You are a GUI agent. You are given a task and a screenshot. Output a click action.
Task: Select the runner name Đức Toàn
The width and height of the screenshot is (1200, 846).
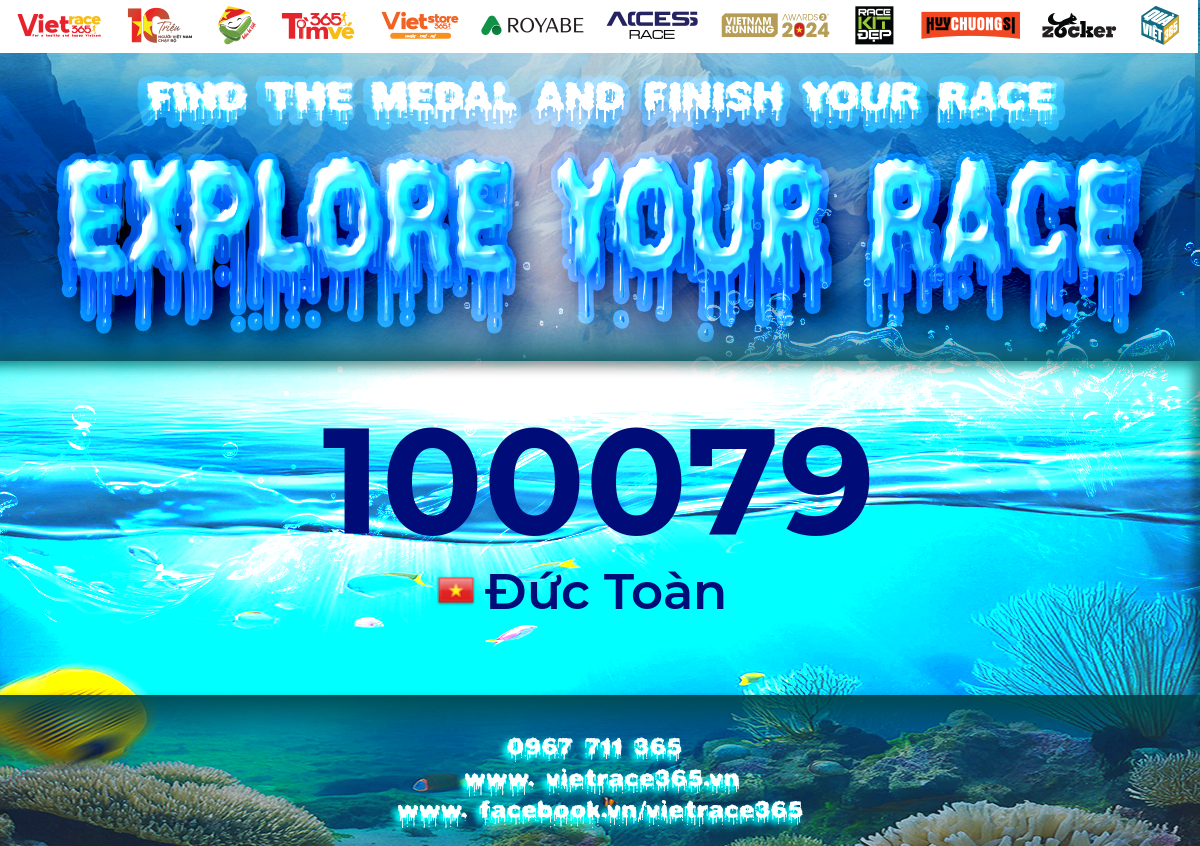click(x=605, y=592)
